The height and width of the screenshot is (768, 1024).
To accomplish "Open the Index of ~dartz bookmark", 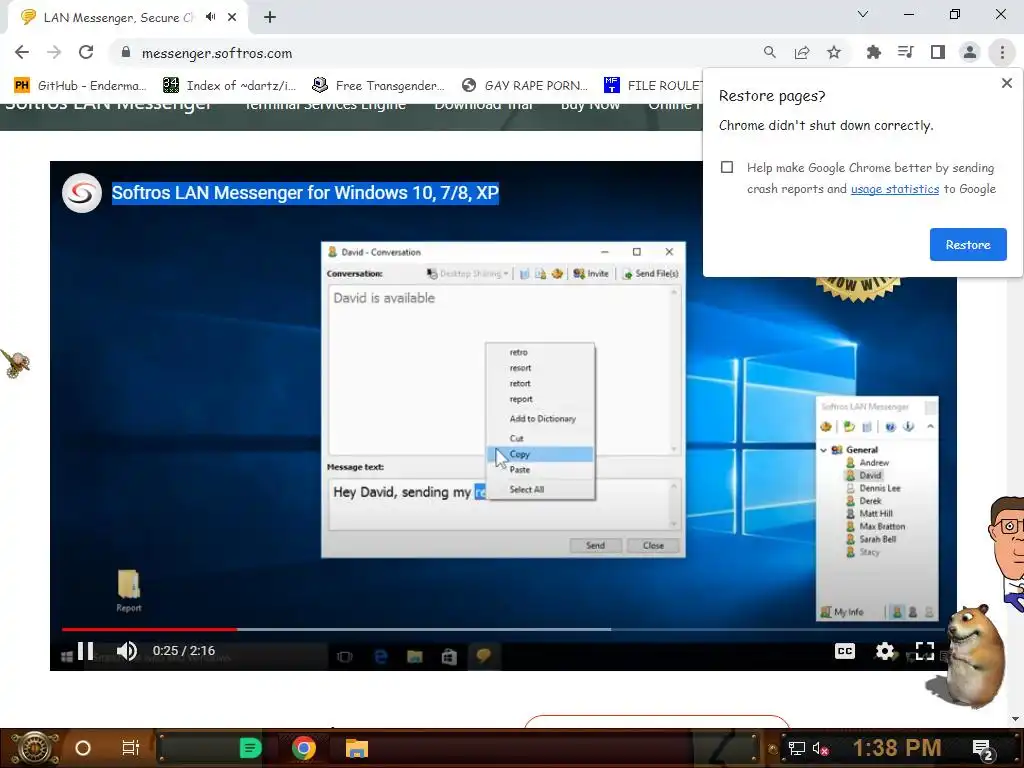I will (229, 86).
